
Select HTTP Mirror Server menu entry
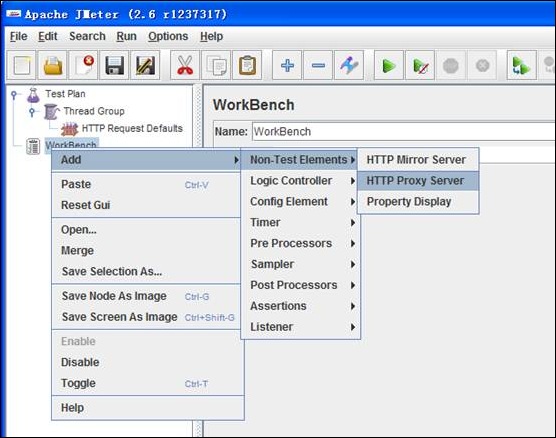pyautogui.click(x=418, y=160)
